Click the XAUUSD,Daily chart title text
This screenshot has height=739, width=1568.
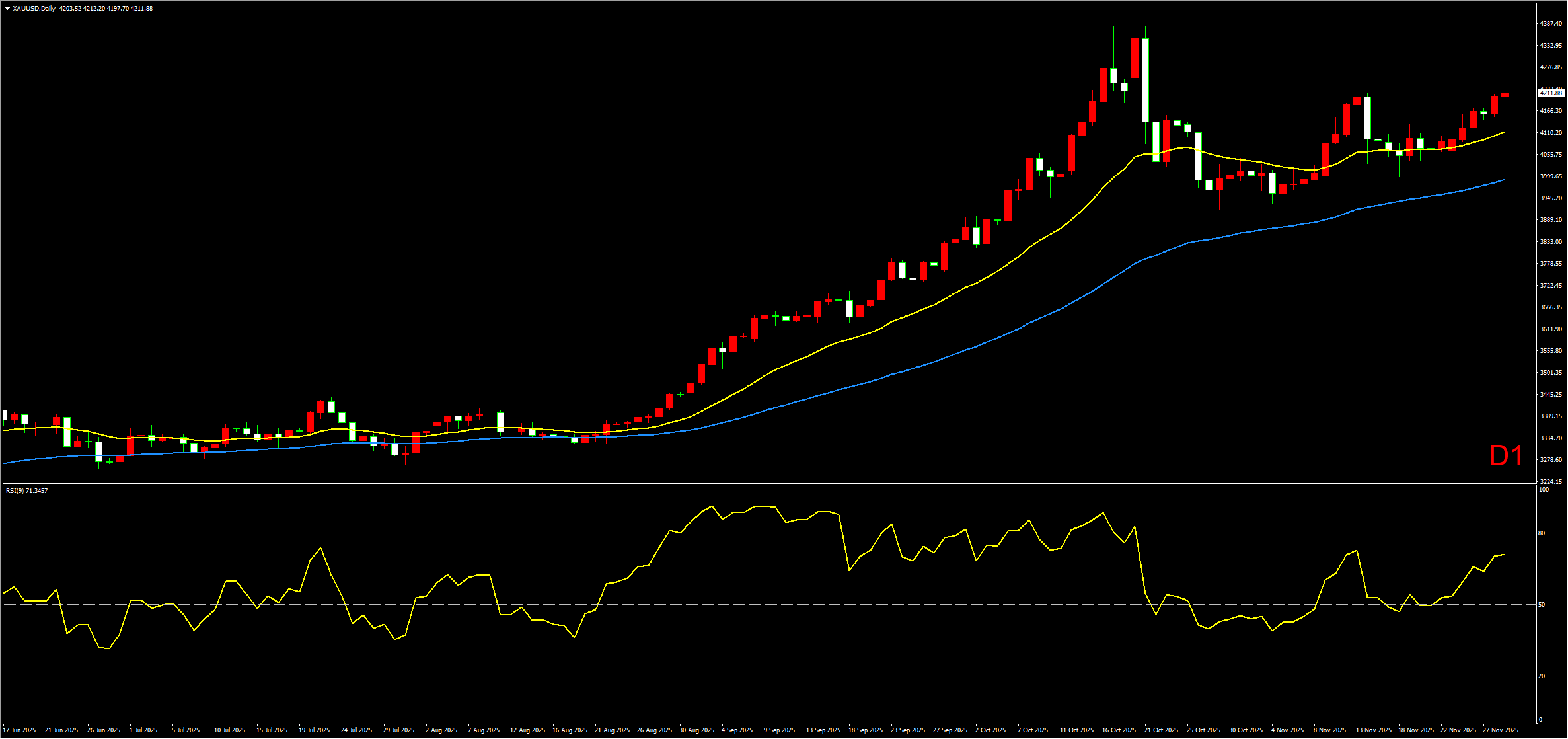point(34,9)
